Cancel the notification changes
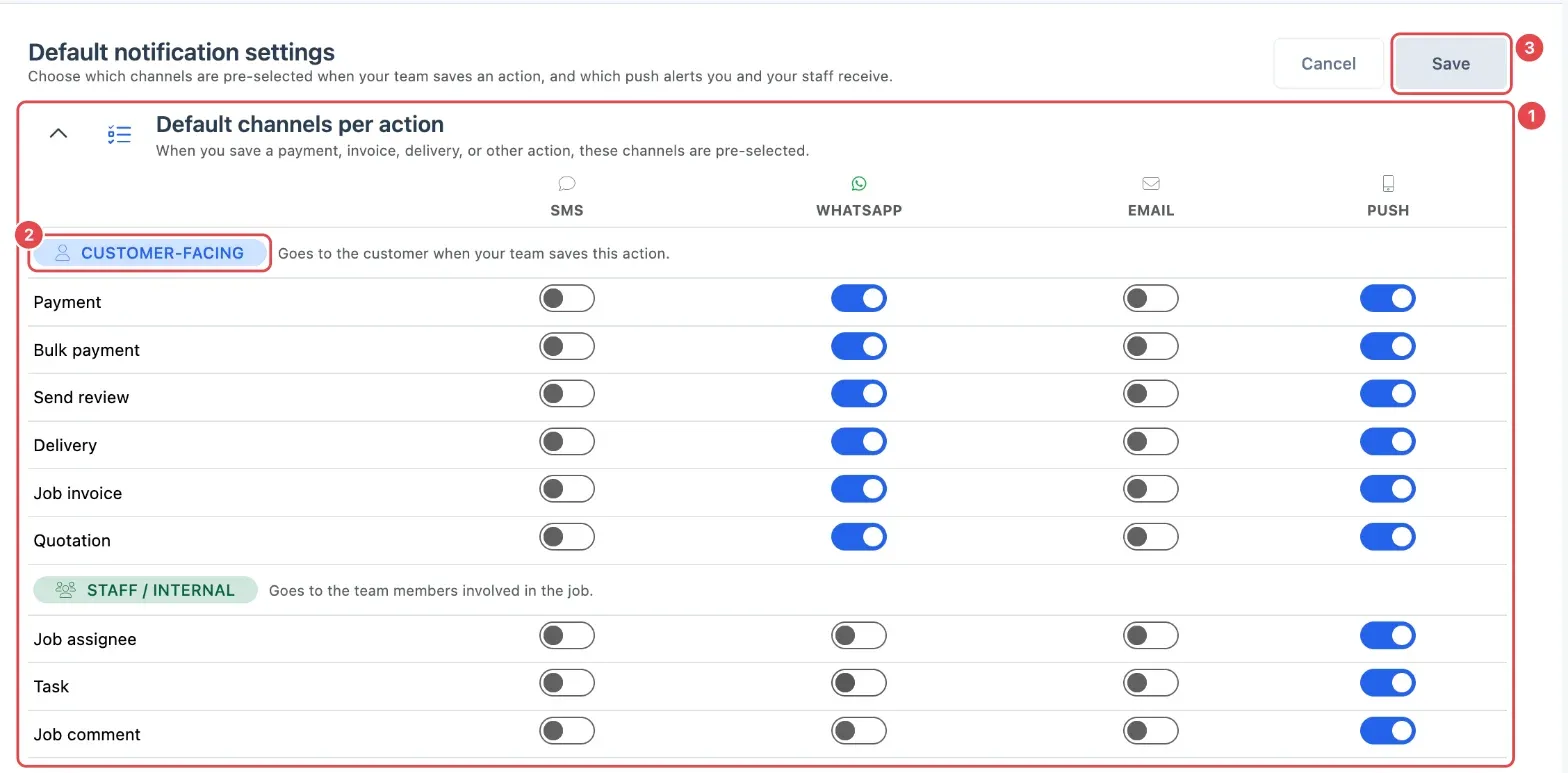The image size is (1568, 773). click(1328, 64)
